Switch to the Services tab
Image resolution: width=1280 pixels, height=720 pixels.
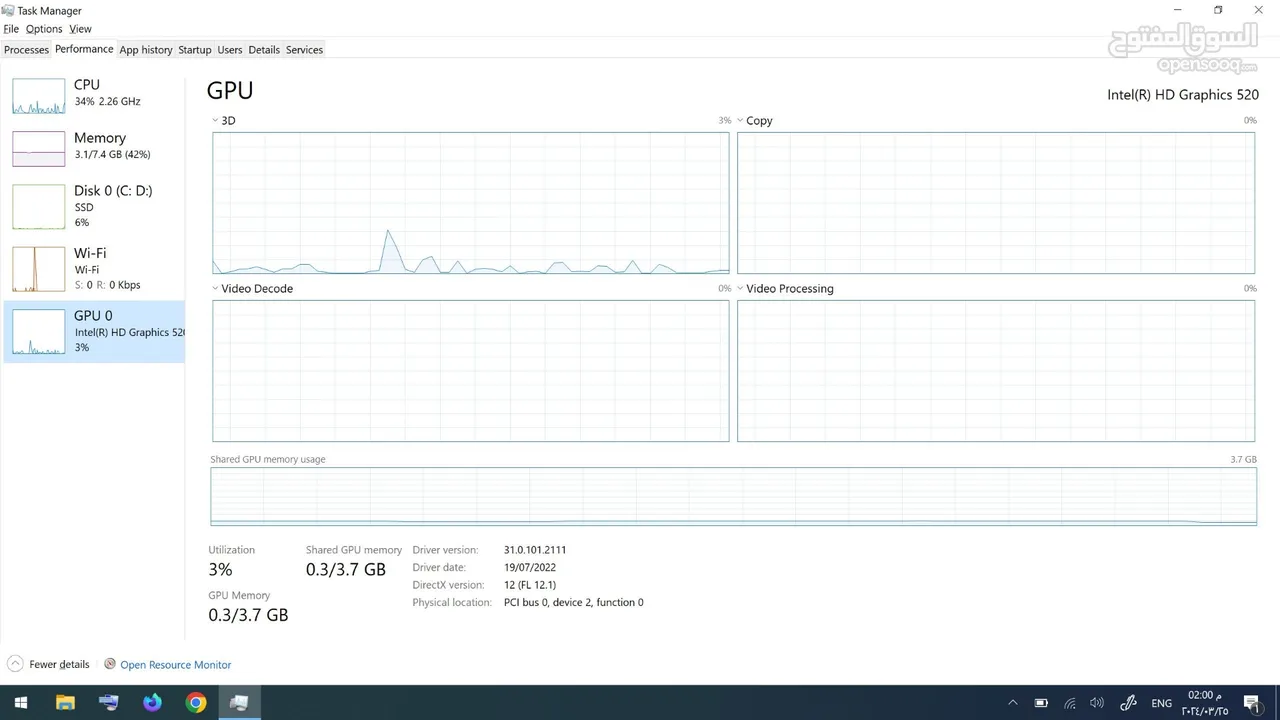pyautogui.click(x=304, y=50)
